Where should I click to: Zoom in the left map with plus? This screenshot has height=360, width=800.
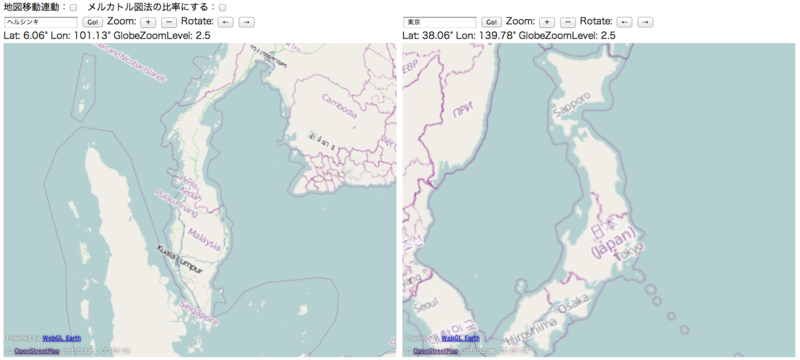[148, 22]
